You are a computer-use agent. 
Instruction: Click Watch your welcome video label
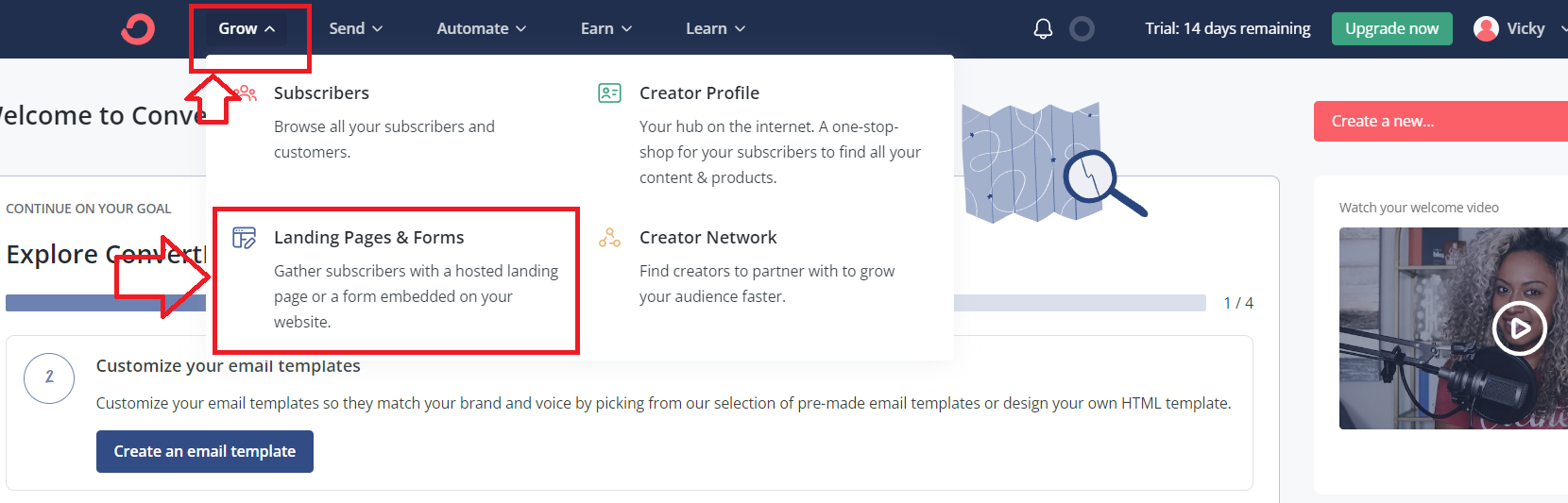point(1419,208)
